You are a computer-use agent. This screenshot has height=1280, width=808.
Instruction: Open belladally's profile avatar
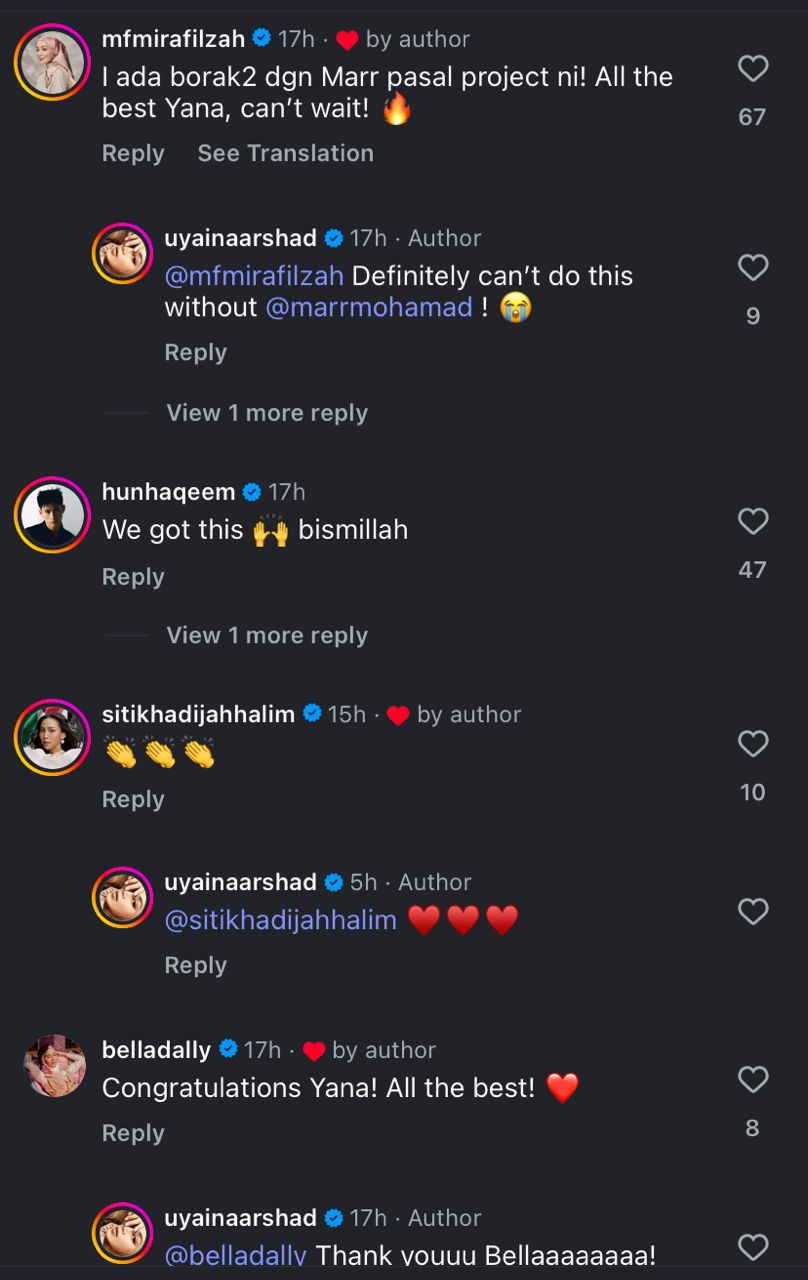[53, 1066]
